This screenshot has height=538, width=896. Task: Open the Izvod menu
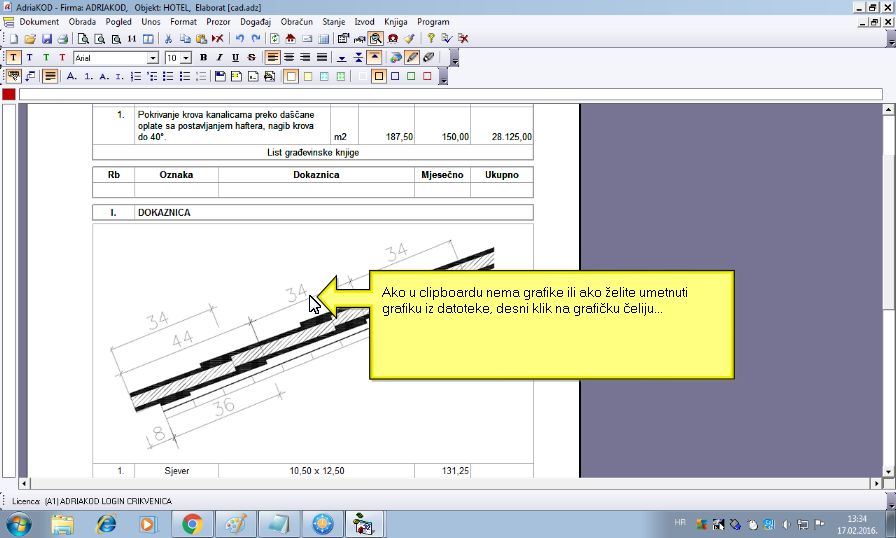(364, 22)
